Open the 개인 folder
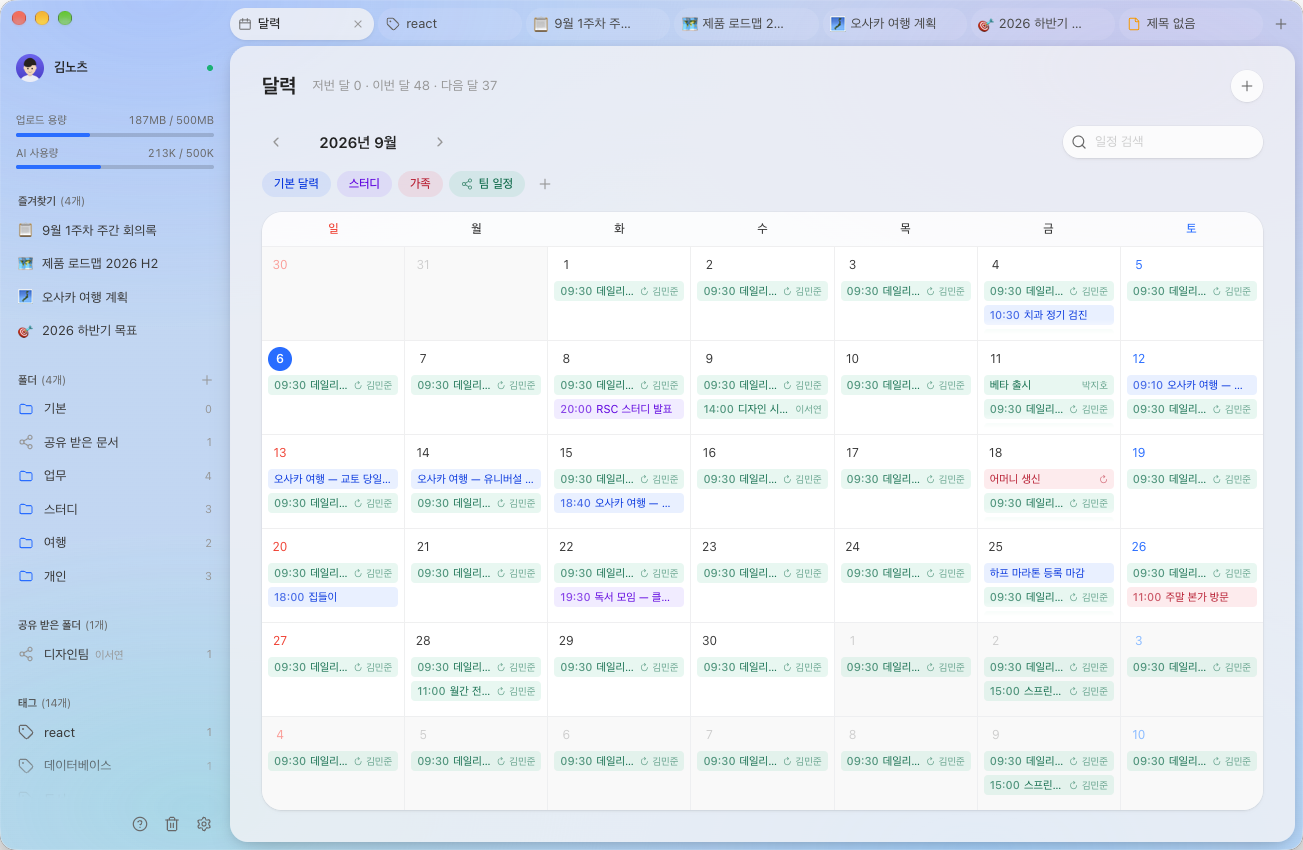This screenshot has height=850, width=1303. 115,576
